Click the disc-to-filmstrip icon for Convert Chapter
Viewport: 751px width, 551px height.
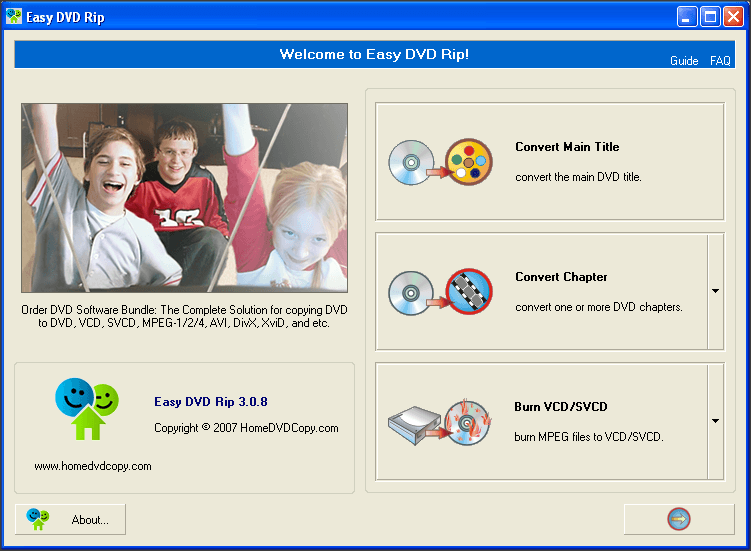pyautogui.click(x=440, y=292)
